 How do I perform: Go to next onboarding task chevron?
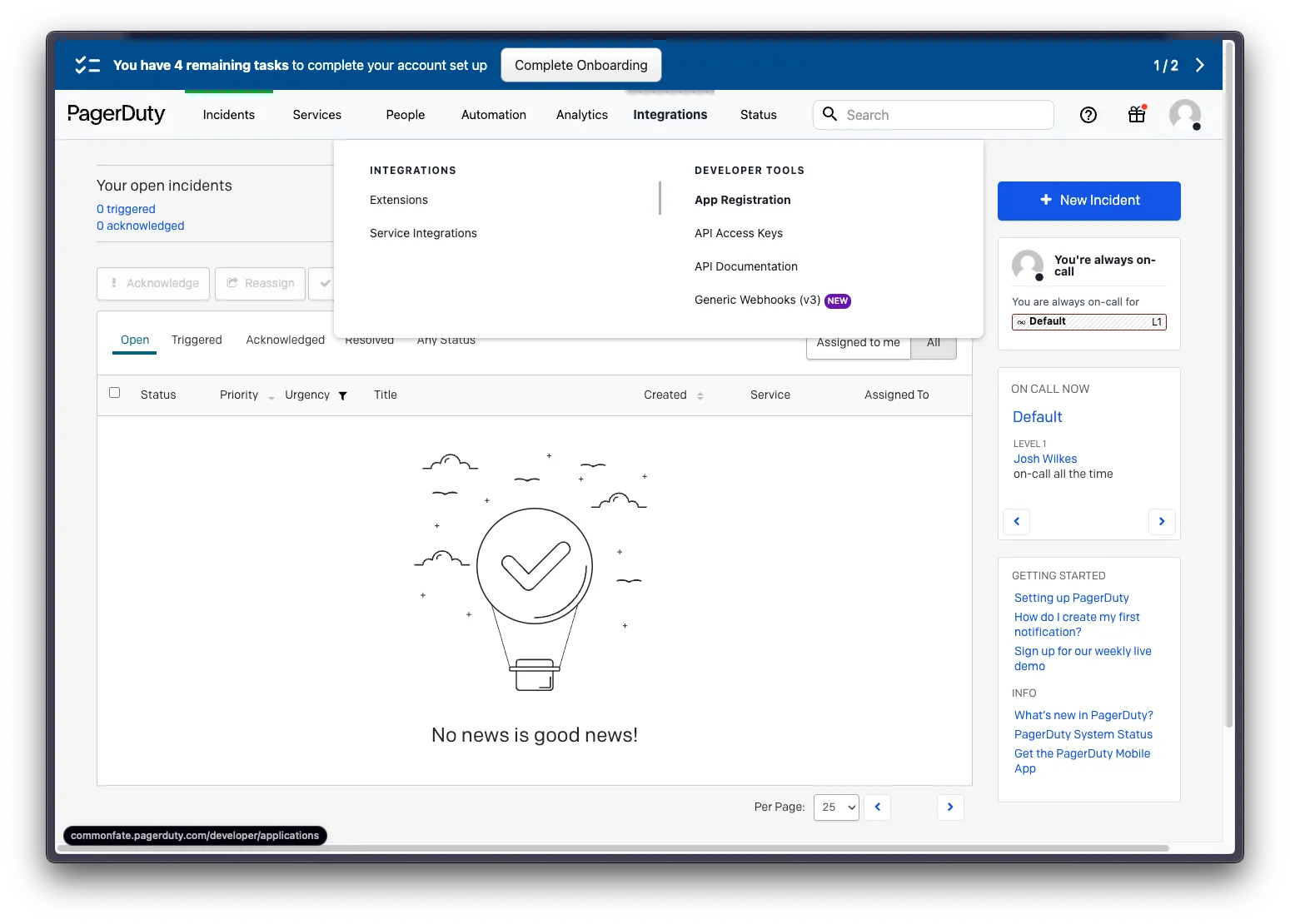tap(1199, 65)
